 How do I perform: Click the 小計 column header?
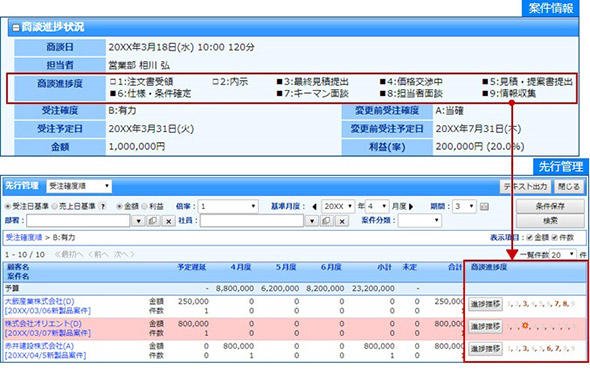click(x=384, y=267)
